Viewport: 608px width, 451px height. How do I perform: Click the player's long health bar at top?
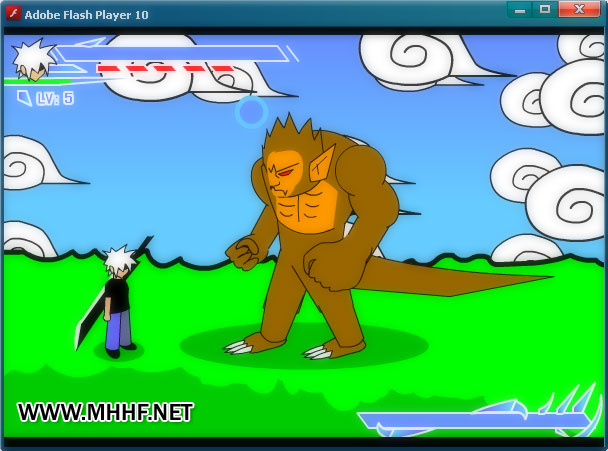point(170,53)
